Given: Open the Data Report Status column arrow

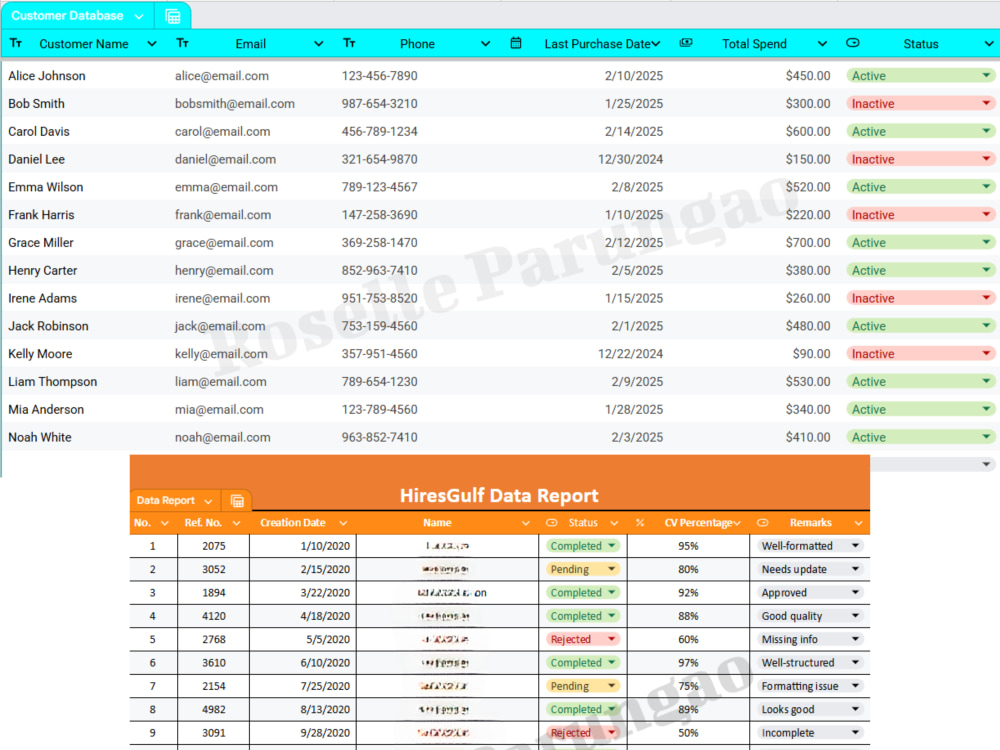Looking at the screenshot, I should coord(614,524).
